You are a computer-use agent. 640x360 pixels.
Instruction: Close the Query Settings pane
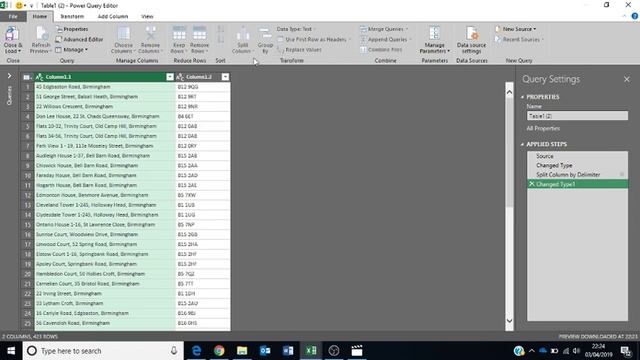pos(627,79)
